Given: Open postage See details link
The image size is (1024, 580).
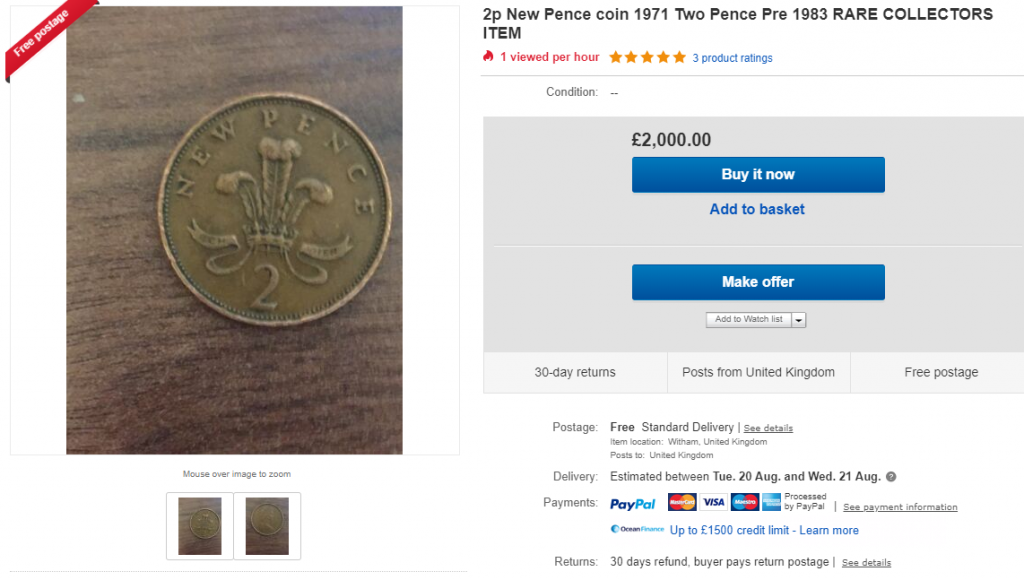Looking at the screenshot, I should tap(768, 428).
